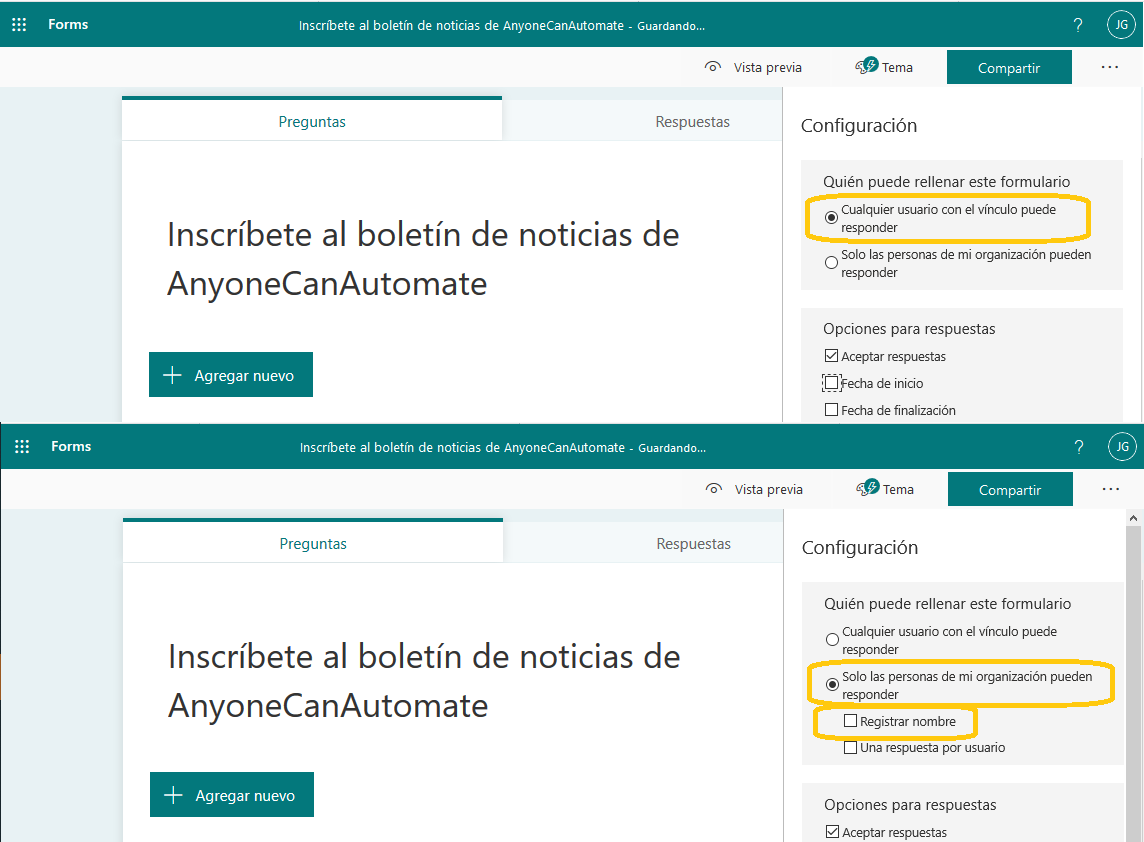Click form name in top header bar
1144x842 pixels.
click(461, 26)
